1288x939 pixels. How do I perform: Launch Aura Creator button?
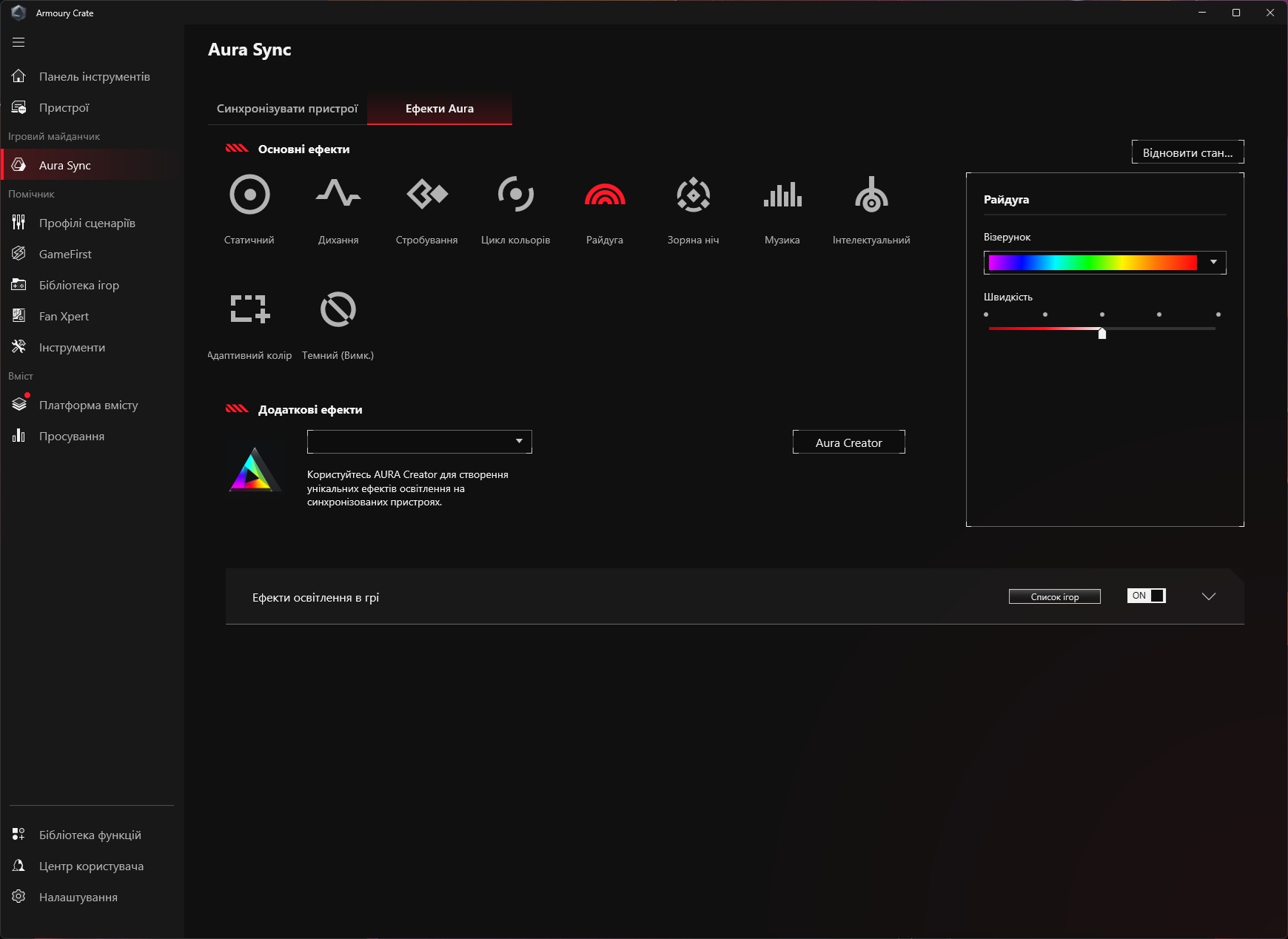click(849, 442)
